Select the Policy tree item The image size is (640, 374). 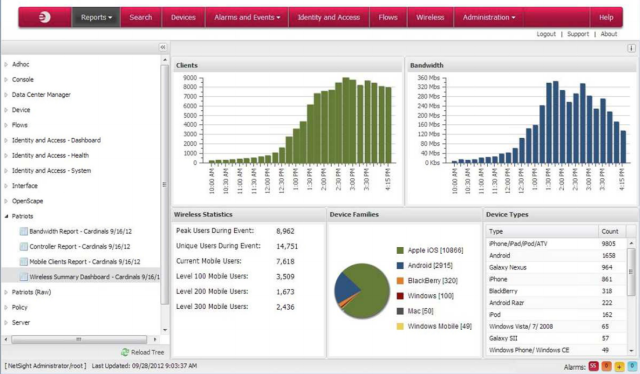(x=20, y=307)
